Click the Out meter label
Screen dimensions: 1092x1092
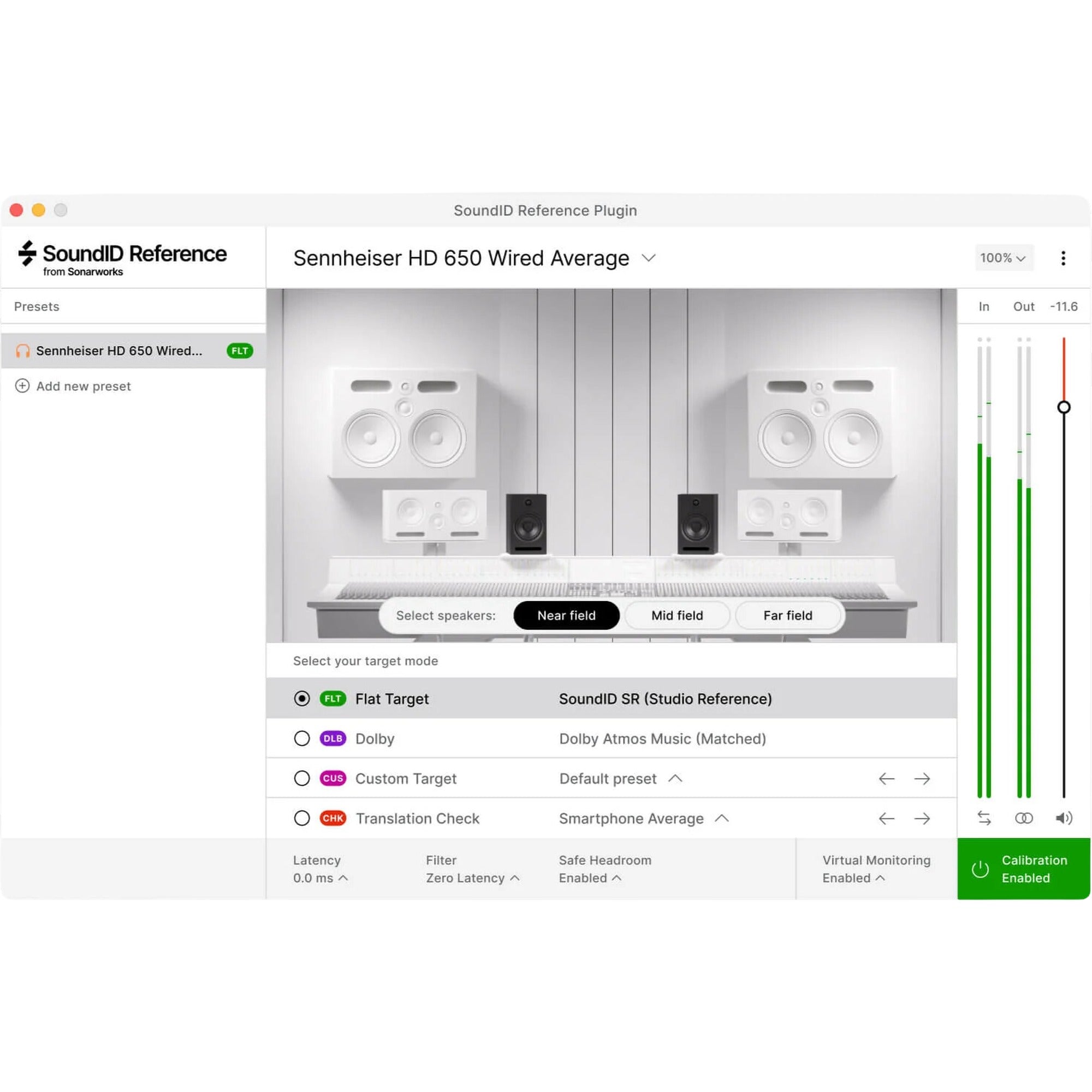(1024, 306)
